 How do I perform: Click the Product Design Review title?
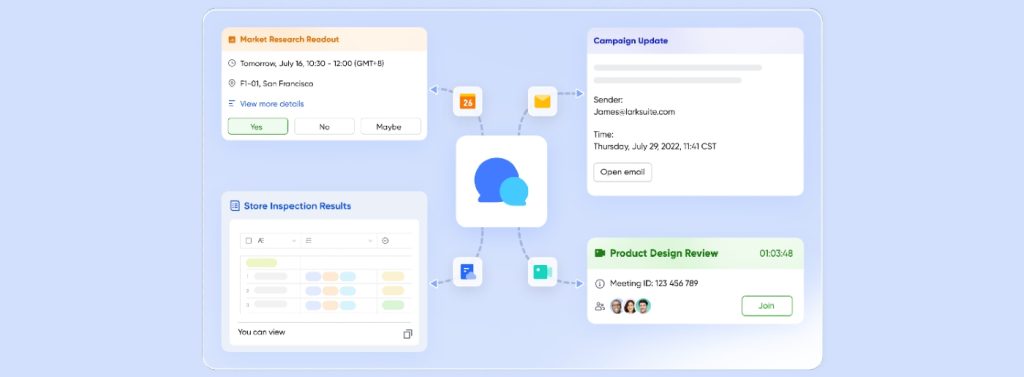[664, 253]
